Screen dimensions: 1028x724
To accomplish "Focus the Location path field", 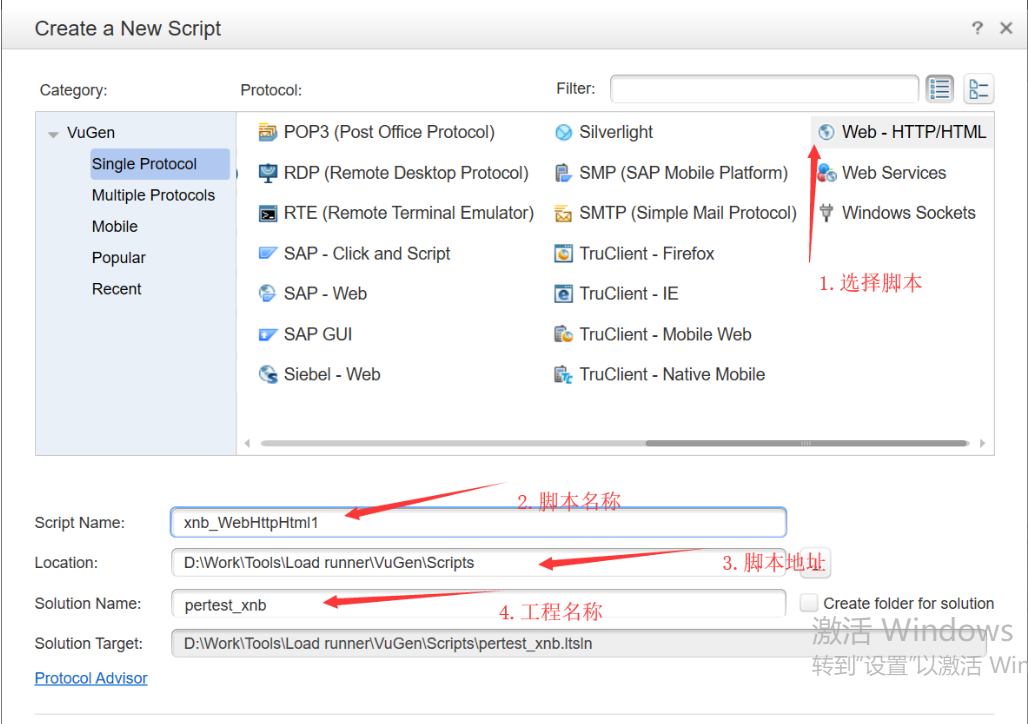I will 478,563.
